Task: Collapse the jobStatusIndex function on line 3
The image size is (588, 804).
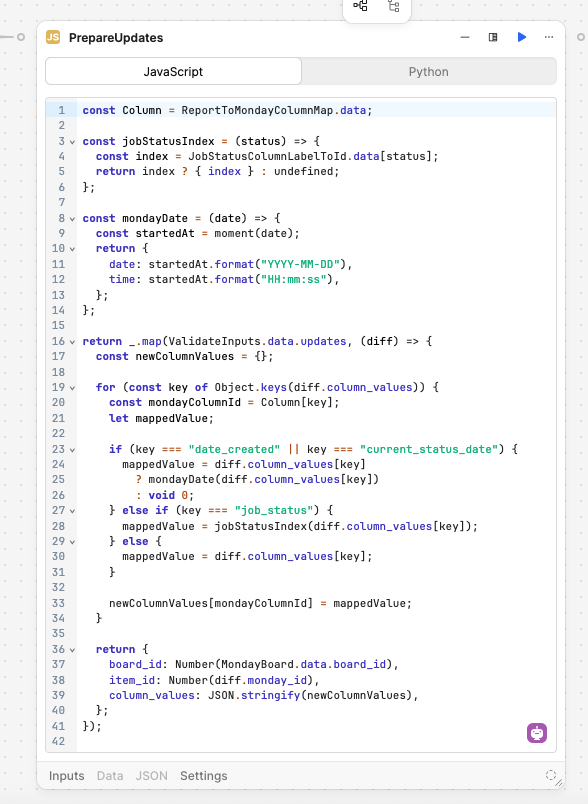Action: point(72,142)
